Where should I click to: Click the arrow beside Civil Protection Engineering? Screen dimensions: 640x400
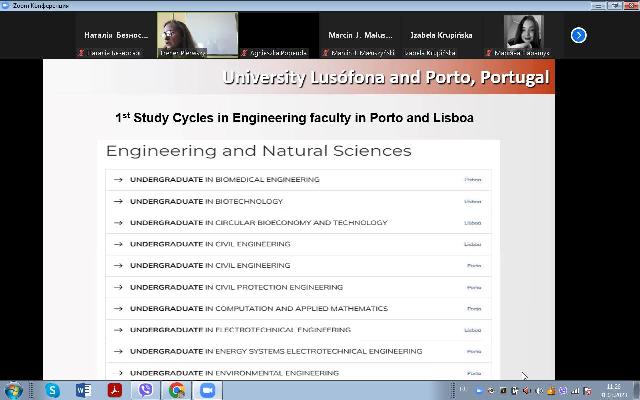118,287
